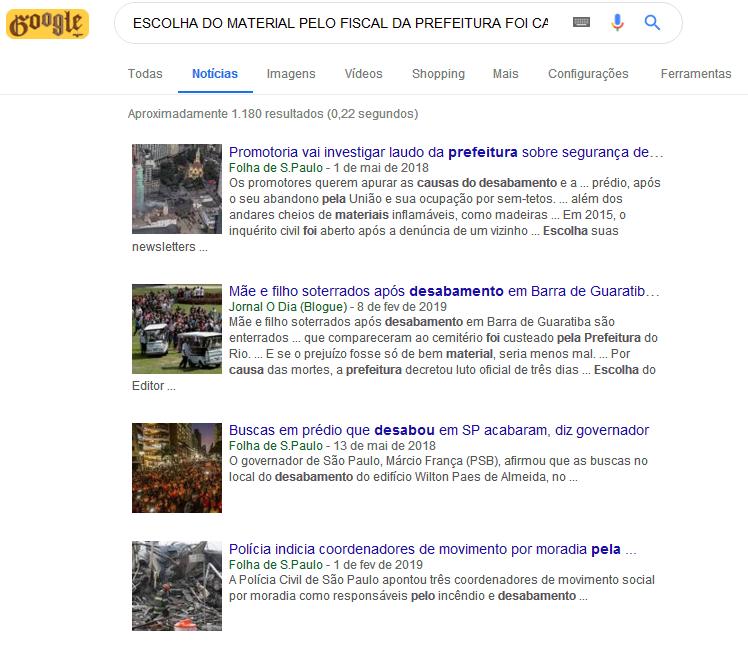The image size is (748, 659).
Task: Open "Promotoria vai investigar laudo" headline
Action: pos(446,152)
